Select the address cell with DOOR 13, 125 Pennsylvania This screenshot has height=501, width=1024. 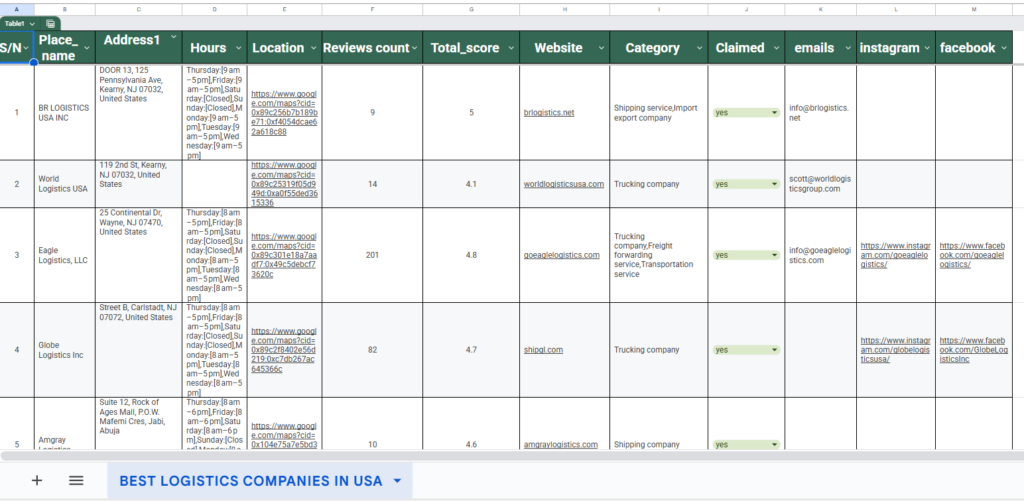(138, 112)
